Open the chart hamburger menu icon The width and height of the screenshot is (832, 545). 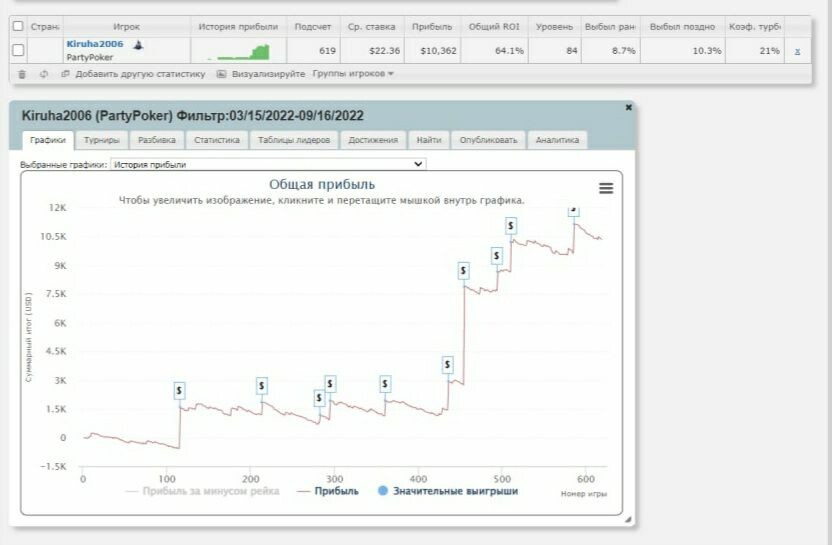tap(606, 188)
